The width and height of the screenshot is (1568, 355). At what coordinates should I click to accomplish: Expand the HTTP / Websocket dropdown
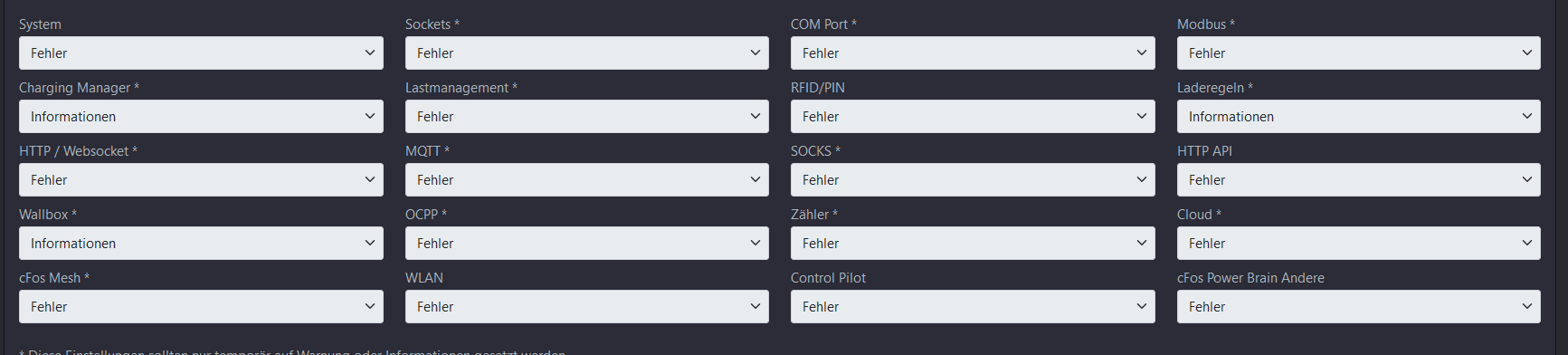tap(201, 180)
